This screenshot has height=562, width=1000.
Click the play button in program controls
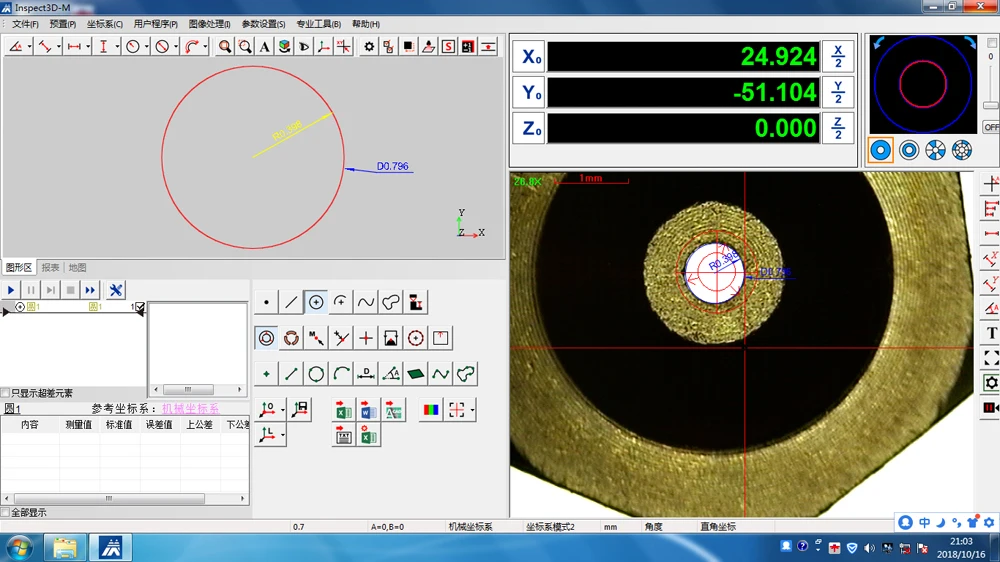coord(11,290)
